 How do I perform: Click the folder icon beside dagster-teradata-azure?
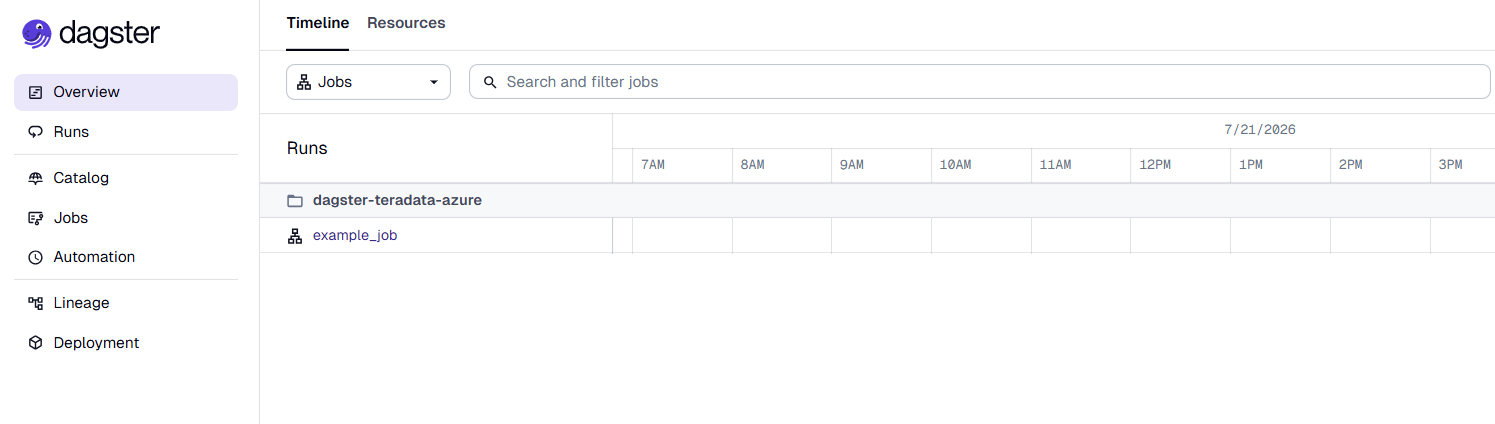tap(295, 201)
